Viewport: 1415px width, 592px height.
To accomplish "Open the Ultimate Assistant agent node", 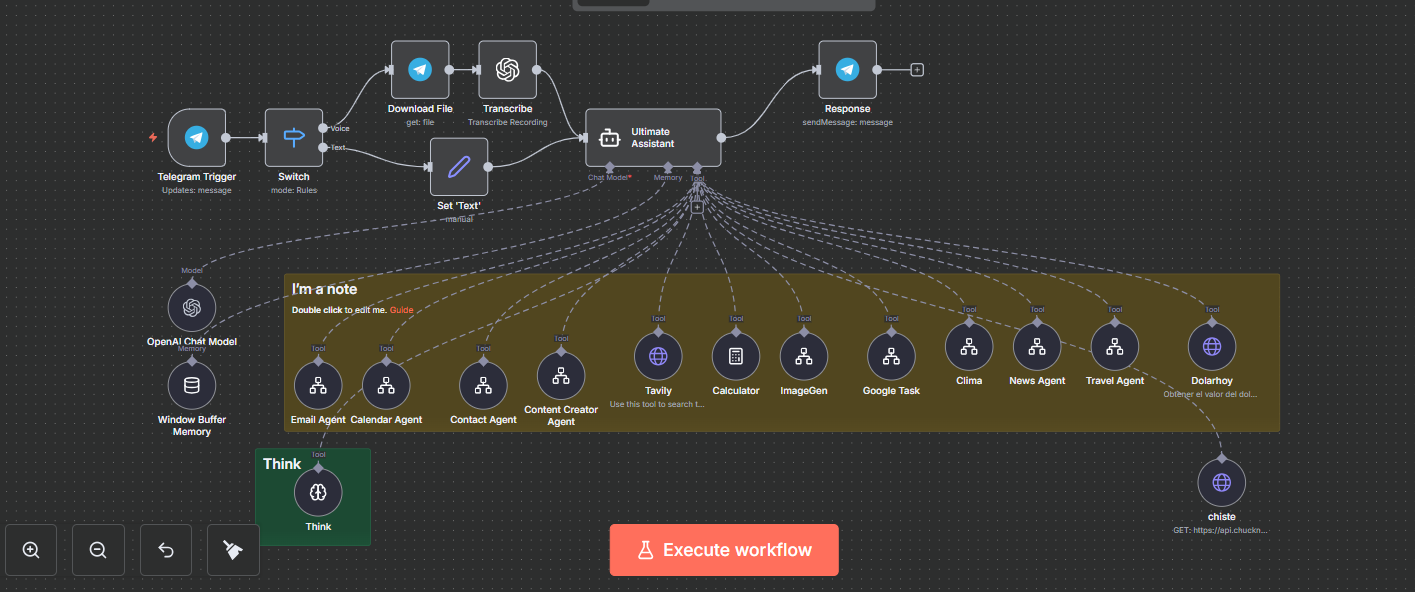I will [652, 138].
